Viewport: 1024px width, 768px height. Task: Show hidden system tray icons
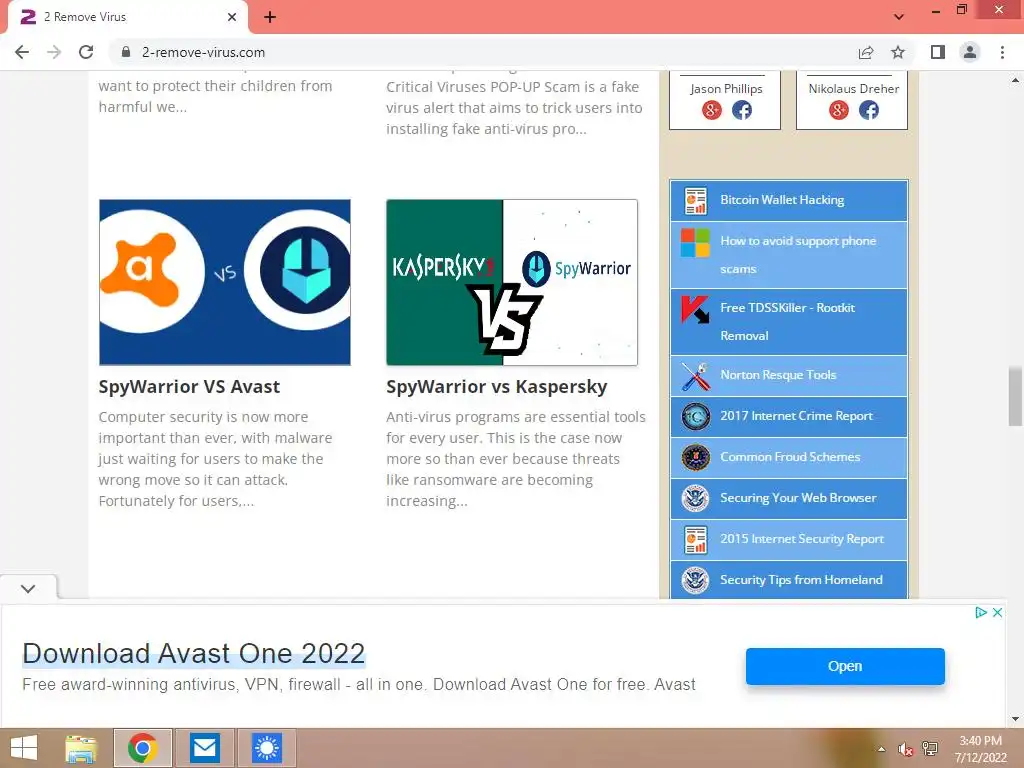(882, 748)
